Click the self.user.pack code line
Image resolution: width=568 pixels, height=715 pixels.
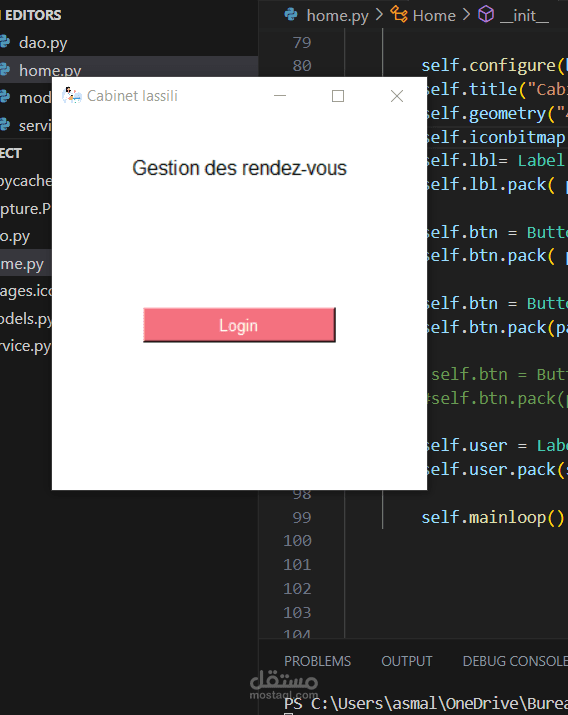tap(496, 469)
